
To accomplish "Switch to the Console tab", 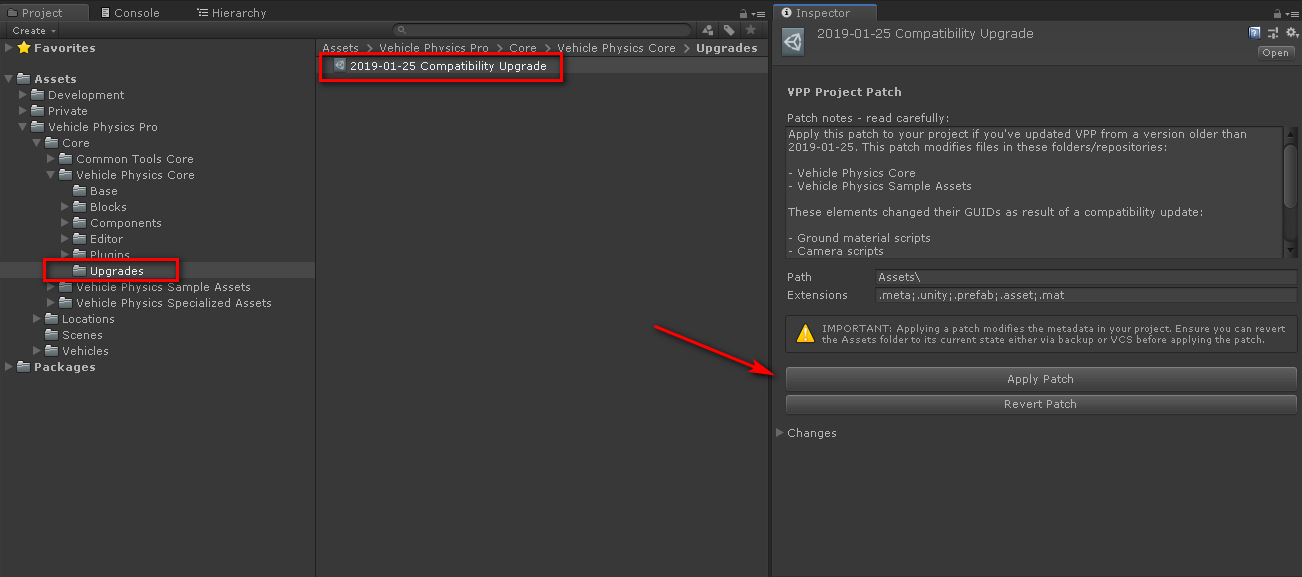I will [x=129, y=13].
